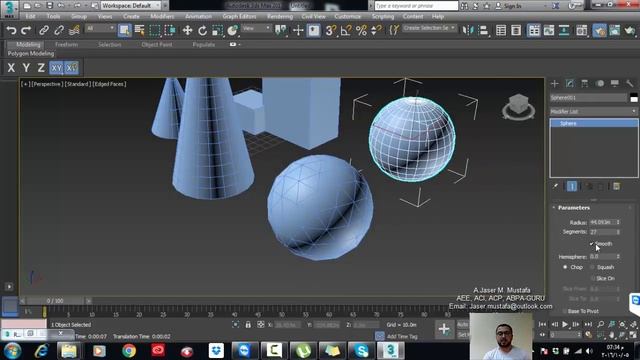Viewport: 640px width, 360px height.
Task: Open the selection filter All dropdown
Action: point(100,28)
